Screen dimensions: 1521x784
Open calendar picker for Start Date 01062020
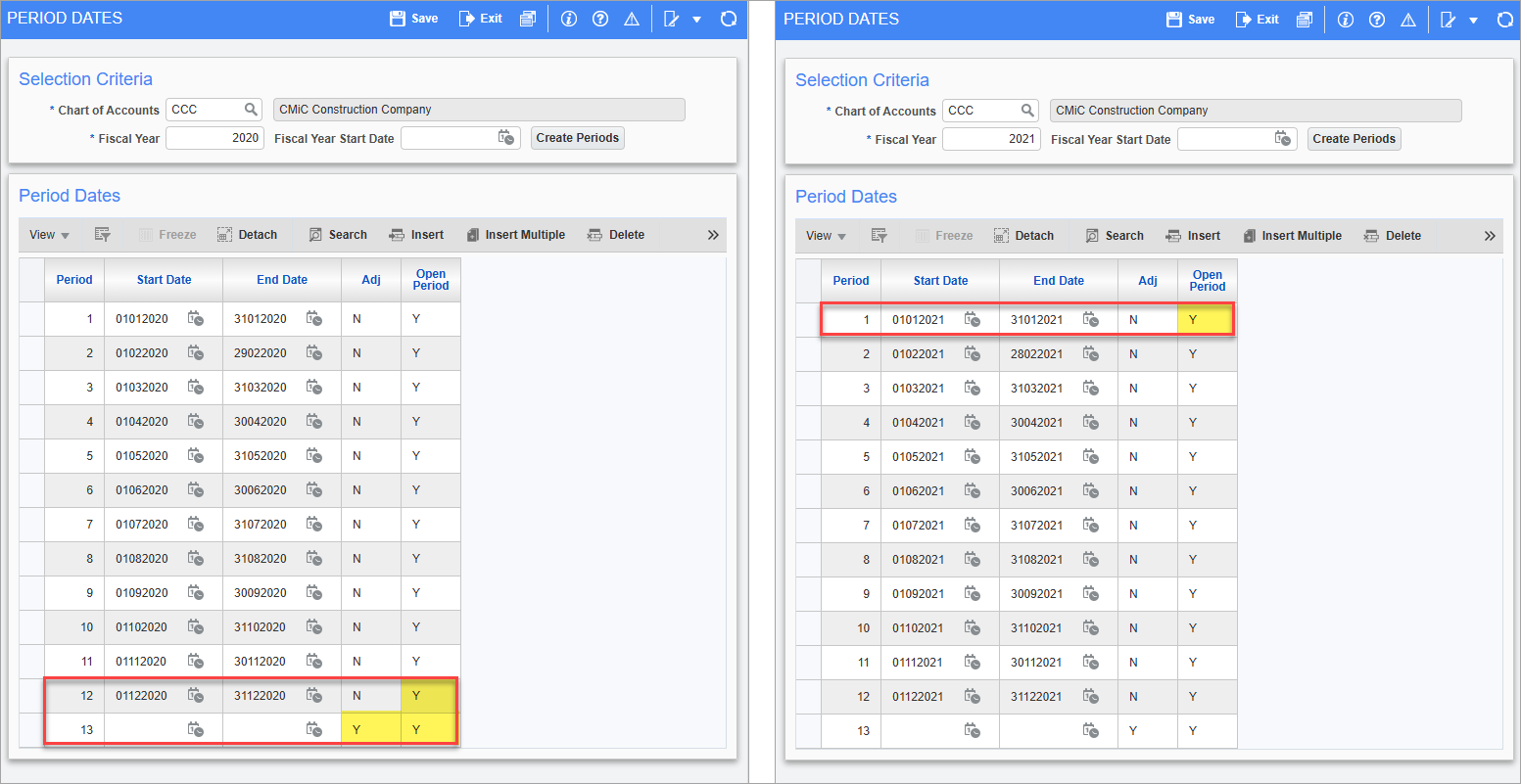pos(196,490)
